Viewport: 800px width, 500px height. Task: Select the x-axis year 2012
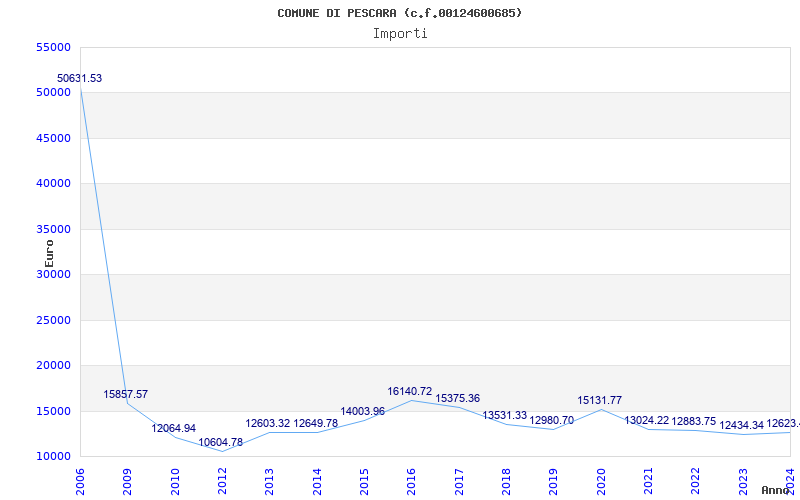[x=222, y=482]
